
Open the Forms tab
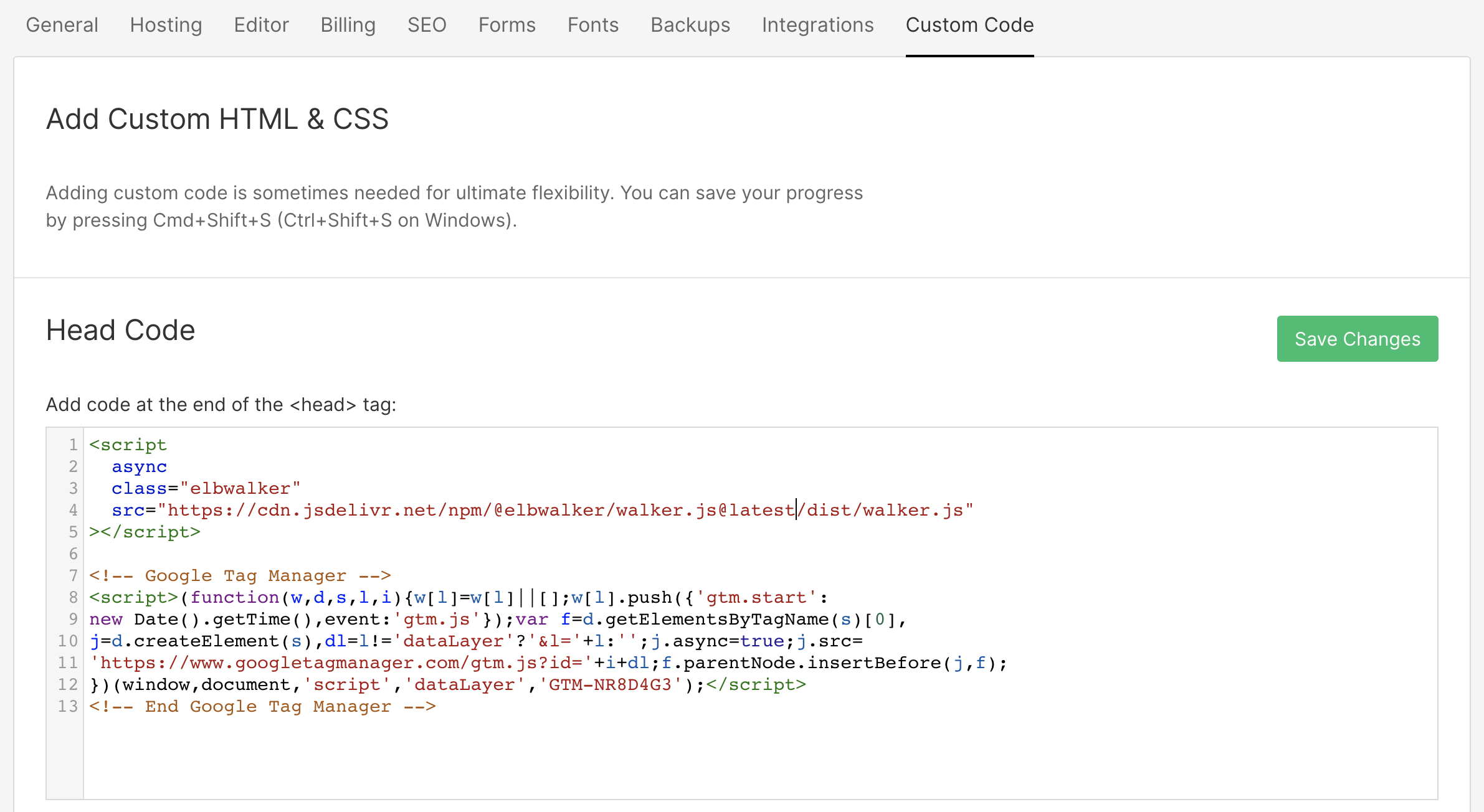click(x=507, y=25)
